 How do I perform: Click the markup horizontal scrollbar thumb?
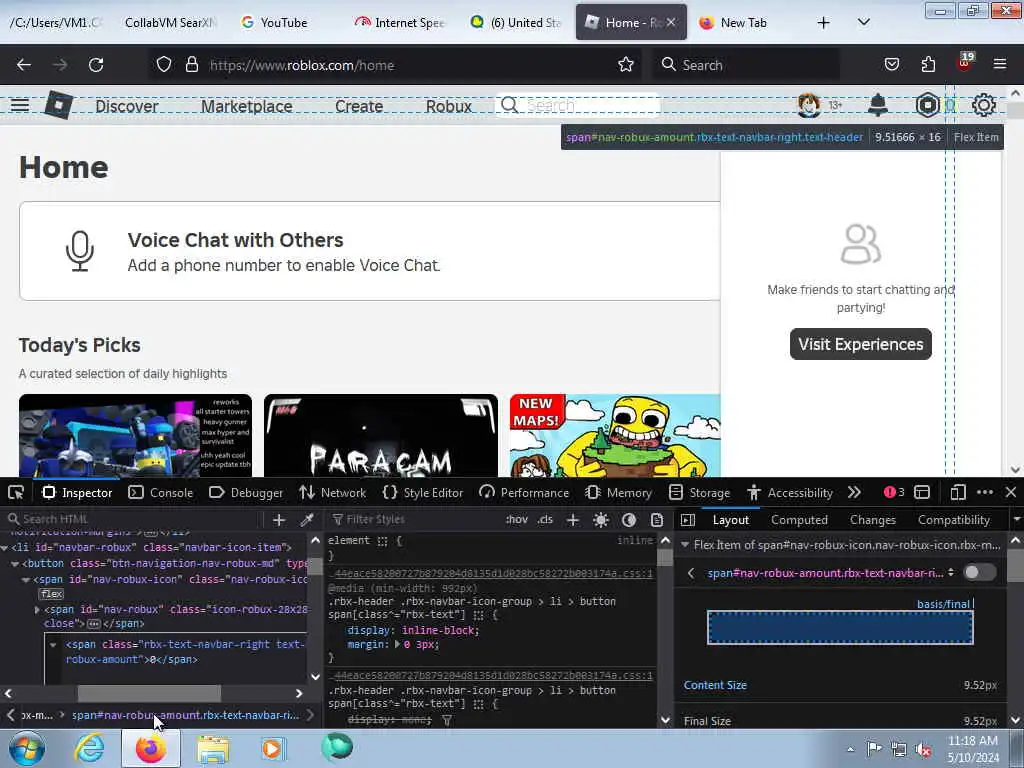150,693
